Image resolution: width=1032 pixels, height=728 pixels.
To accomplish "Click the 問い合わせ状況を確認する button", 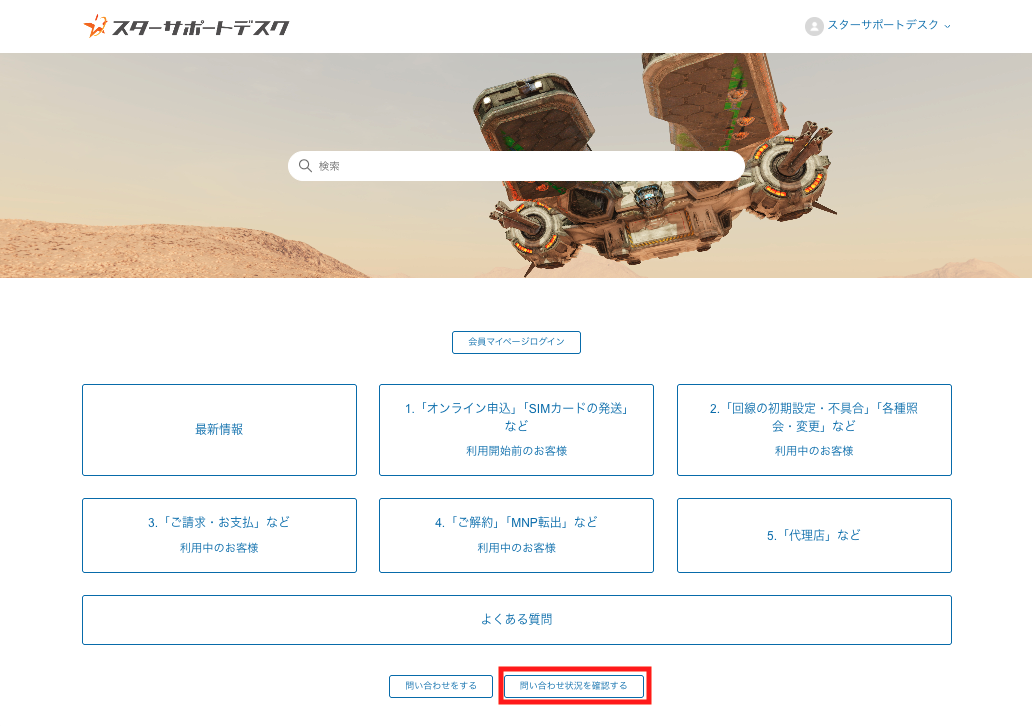I will point(574,686).
